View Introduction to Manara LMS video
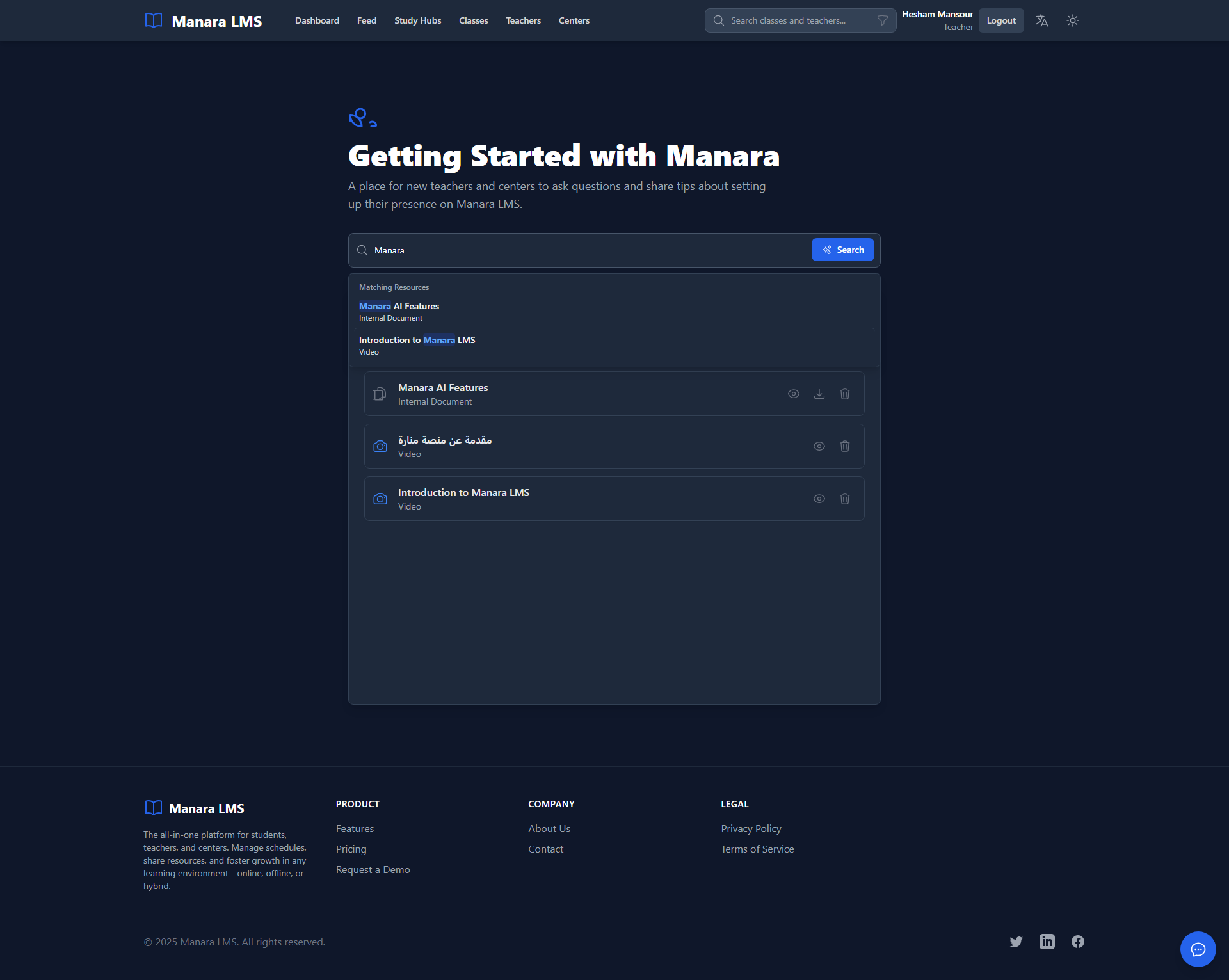Screen dimensions: 1229x980 819,499
